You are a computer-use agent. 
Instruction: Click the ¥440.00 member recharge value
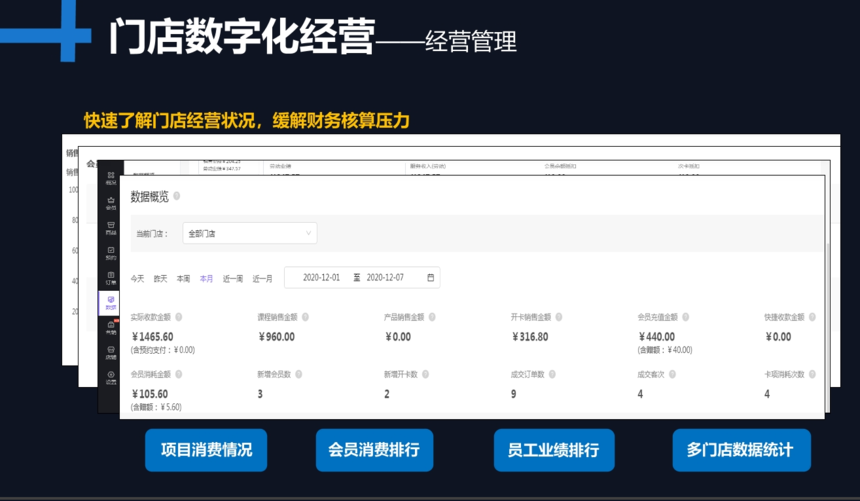pyautogui.click(x=657, y=337)
